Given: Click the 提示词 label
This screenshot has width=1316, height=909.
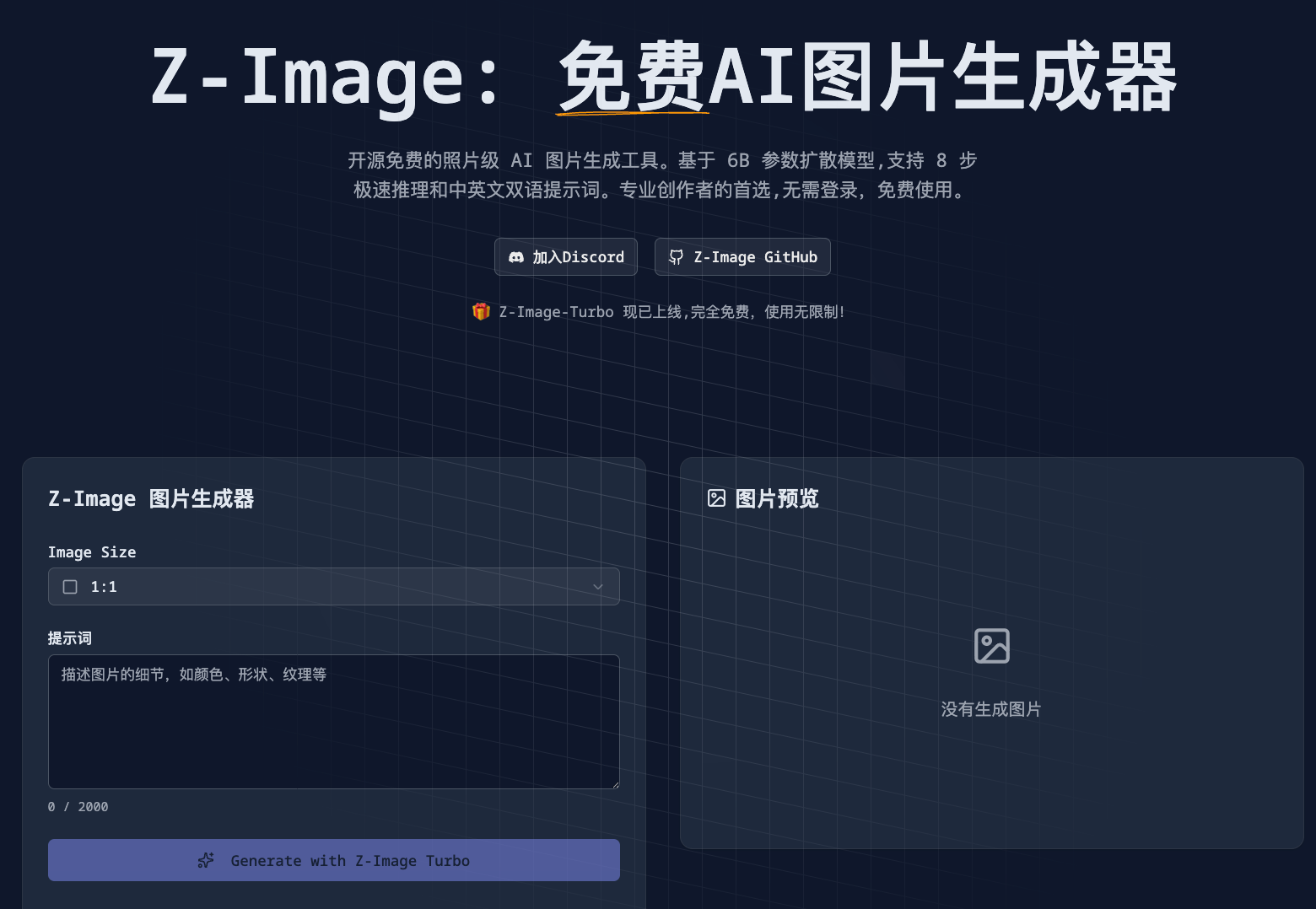Looking at the screenshot, I should (x=70, y=638).
